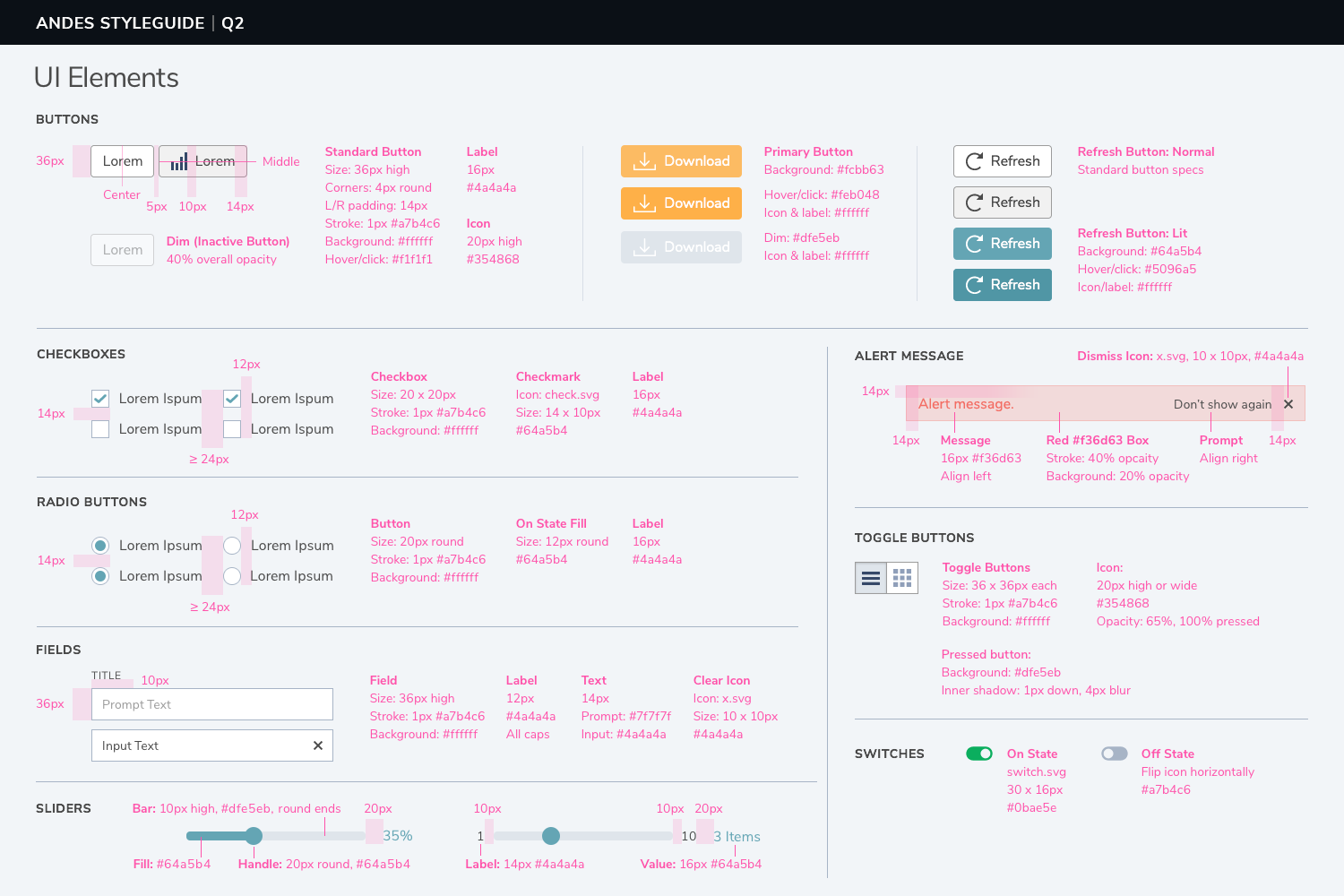The width and height of the screenshot is (1344, 896).
Task: Dismiss the alert message with the X icon
Action: [x=1288, y=404]
